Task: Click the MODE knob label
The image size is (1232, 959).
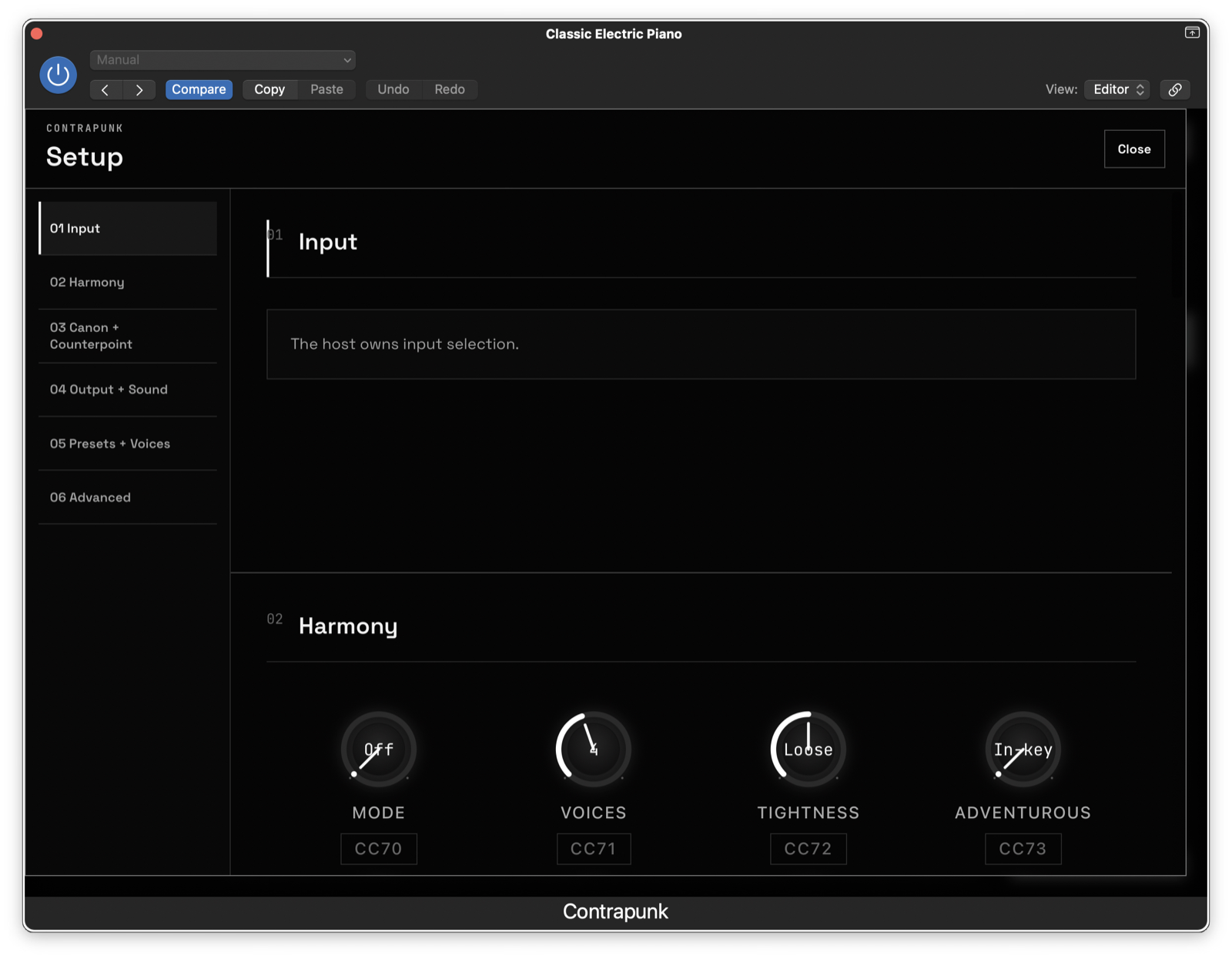Action: pyautogui.click(x=379, y=813)
